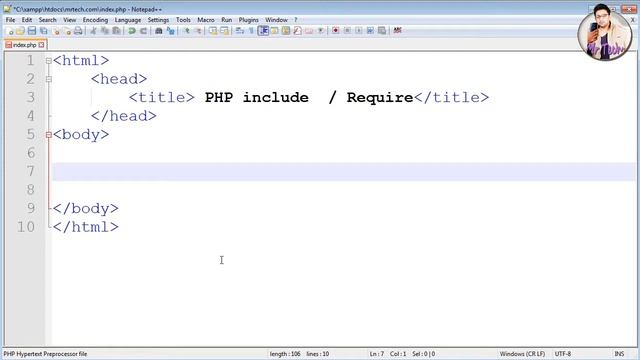Click the Zoom In toolbar icon
This screenshot has width=640, height=360.
pos(187,31)
